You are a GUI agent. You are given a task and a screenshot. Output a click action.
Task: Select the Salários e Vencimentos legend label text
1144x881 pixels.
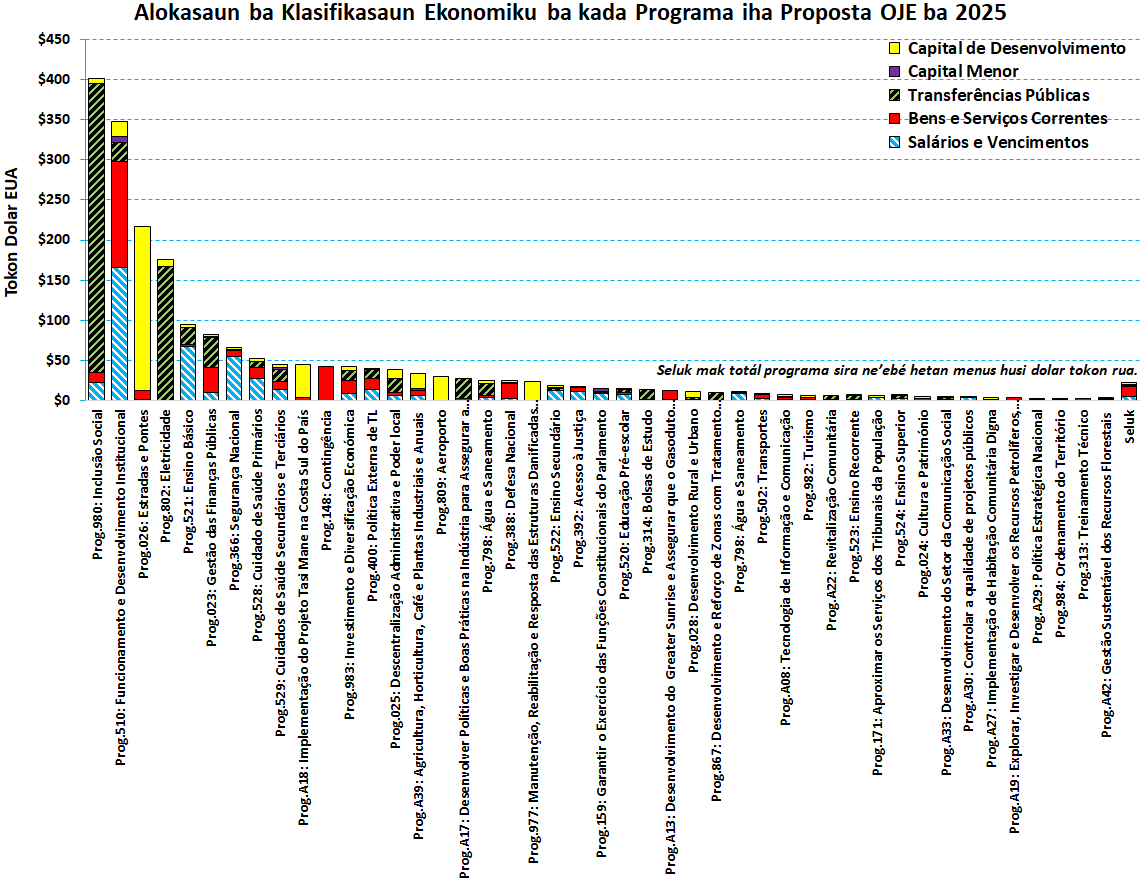click(997, 142)
